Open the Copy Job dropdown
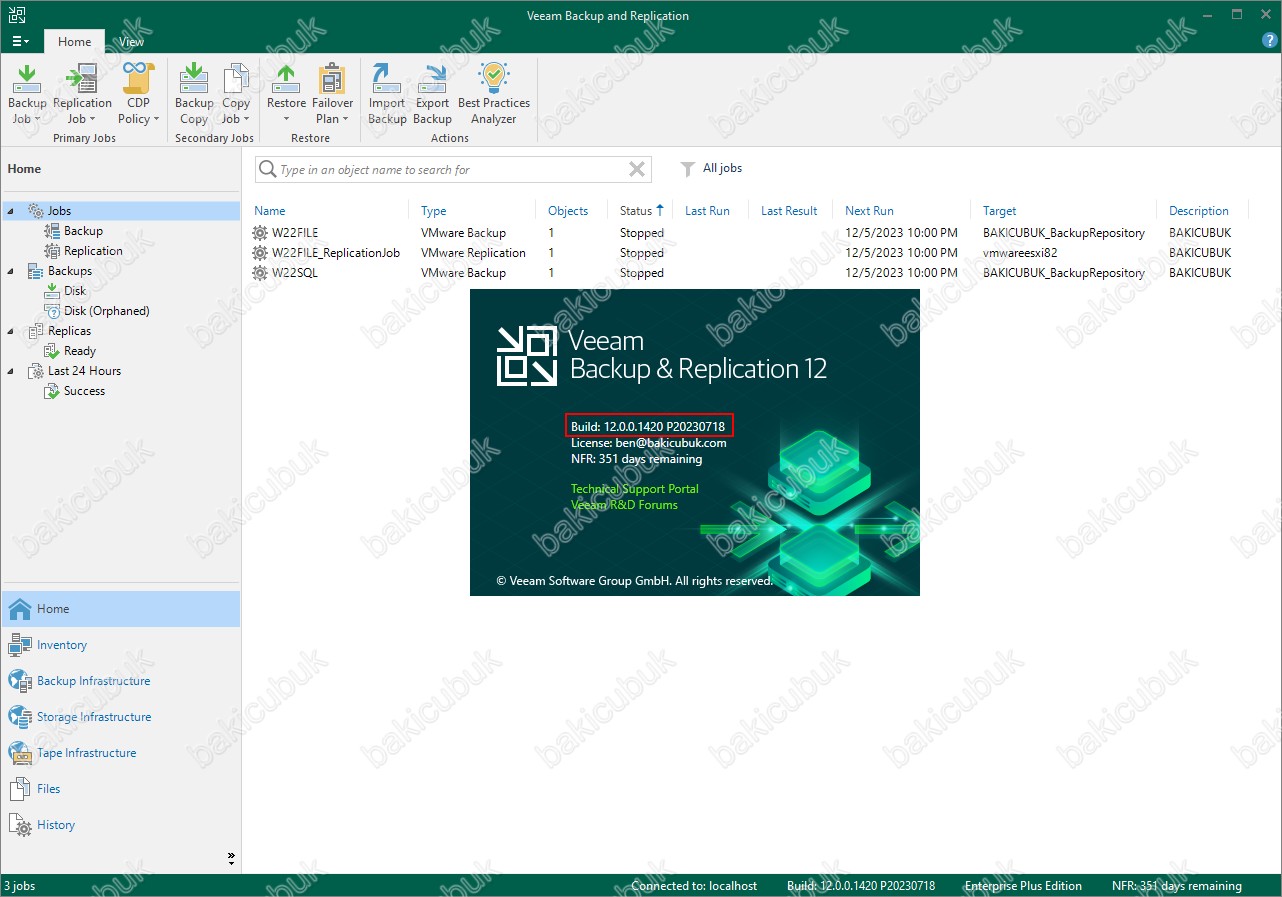Viewport: 1282px width, 897px height. [236, 94]
